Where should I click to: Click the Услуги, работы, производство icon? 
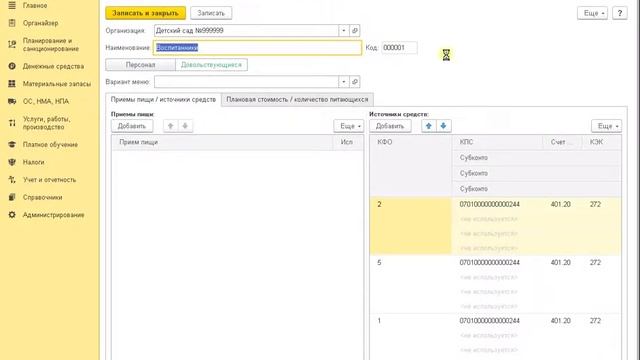pyautogui.click(x=12, y=122)
